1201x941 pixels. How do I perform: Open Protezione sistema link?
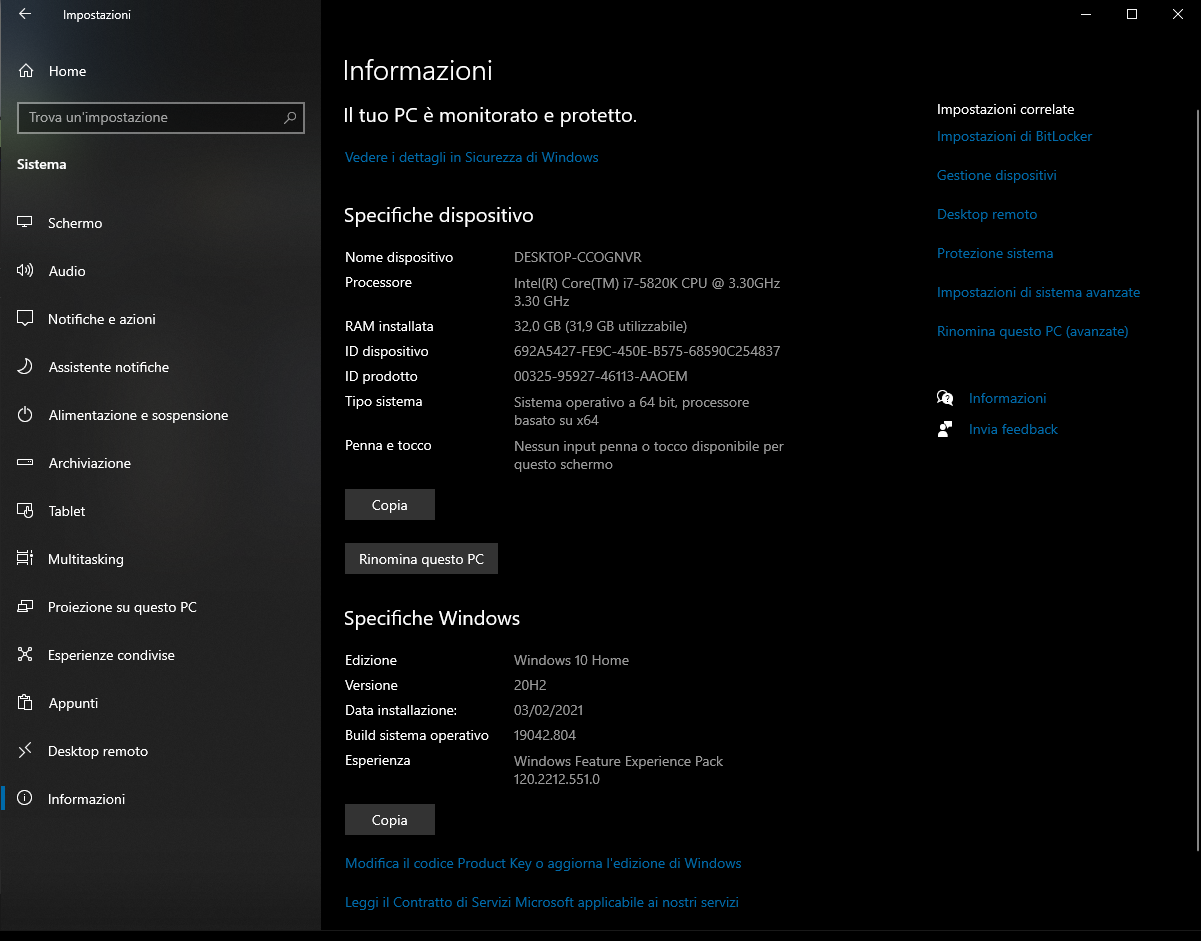click(x=995, y=253)
